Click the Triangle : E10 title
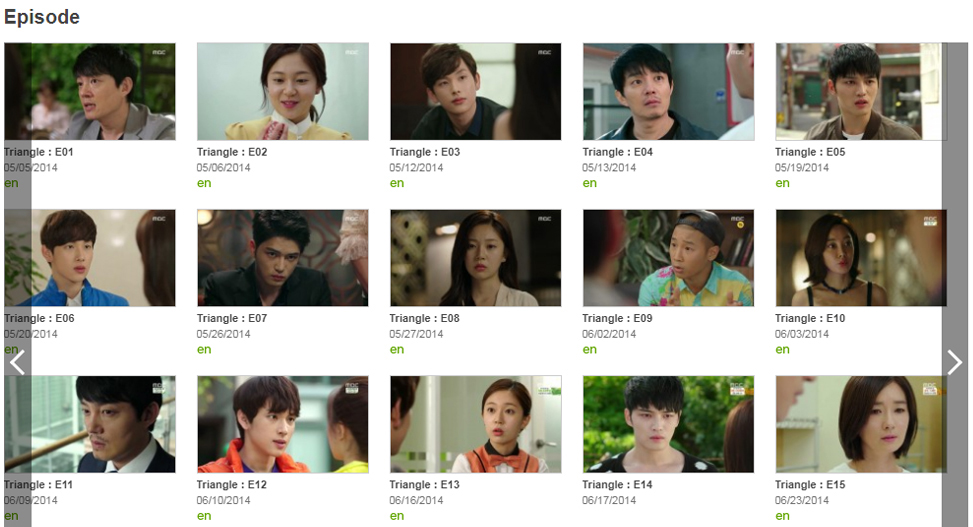973x527 pixels. point(810,318)
